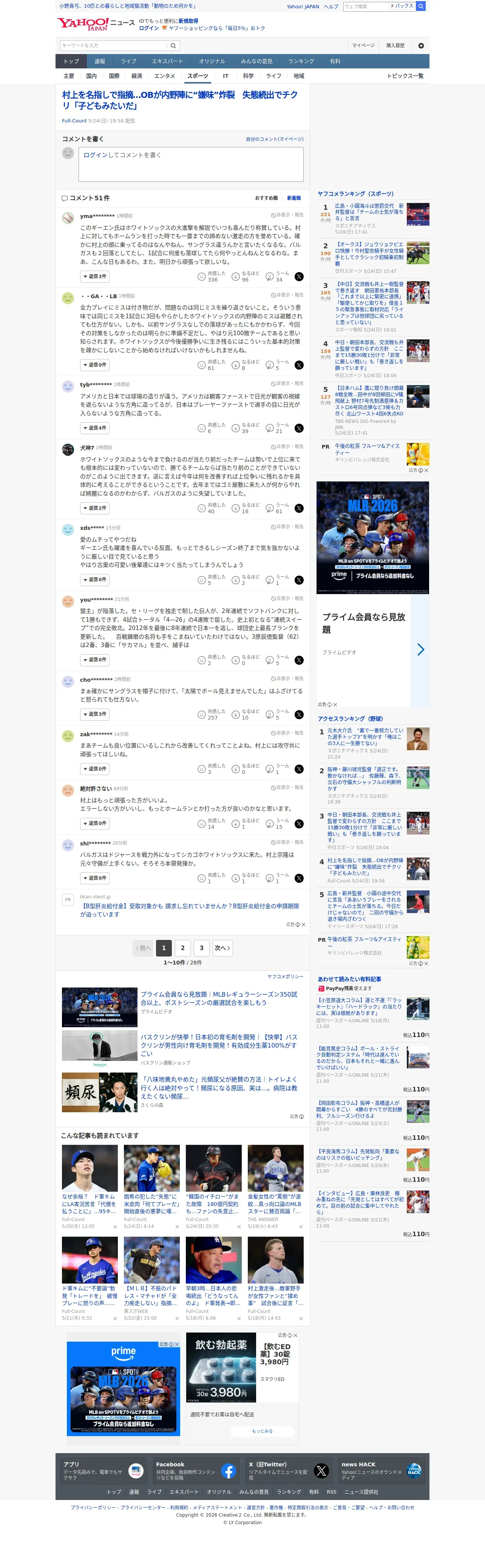Click the Facebook icon in the footer
Image resolution: width=485 pixels, height=1568 pixels.
pyautogui.click(x=228, y=1471)
